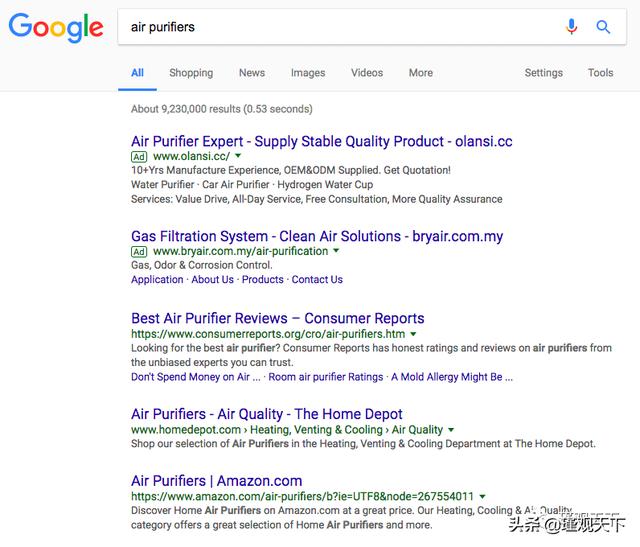Screen dimensions: 640x547
Task: Expand the More search menu
Action: pos(421,73)
